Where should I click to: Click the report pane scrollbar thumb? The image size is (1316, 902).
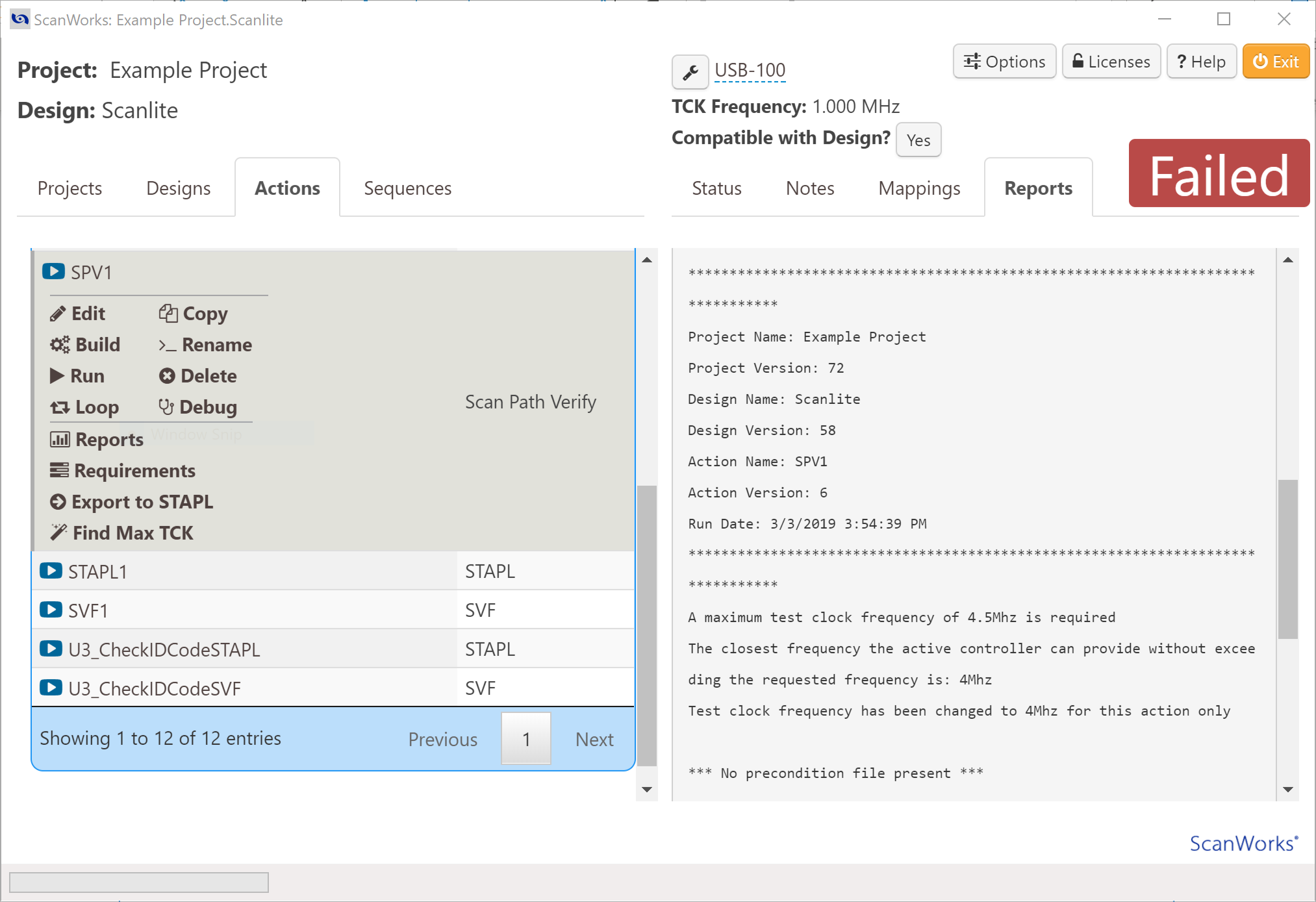click(x=1288, y=559)
